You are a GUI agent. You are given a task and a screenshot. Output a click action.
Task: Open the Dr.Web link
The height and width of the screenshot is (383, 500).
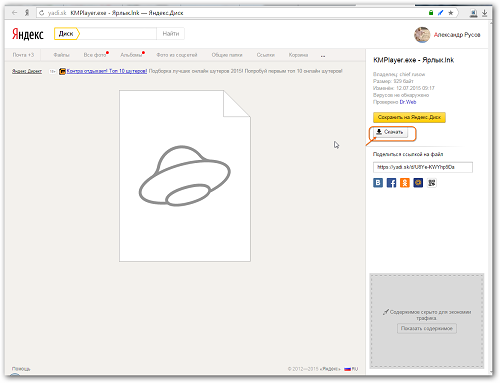click(408, 102)
